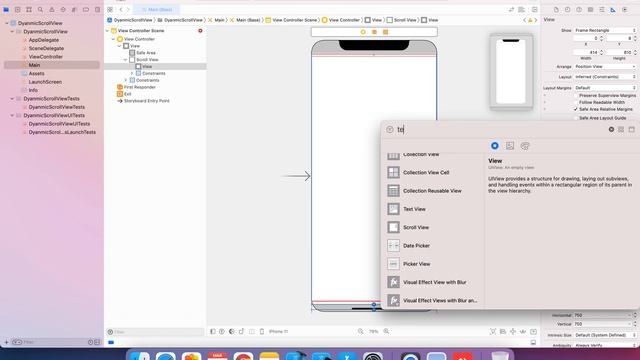Image resolution: width=640 pixels, height=360 pixels.
Task: Click the Width stepper in inspector
Action: [601, 53]
